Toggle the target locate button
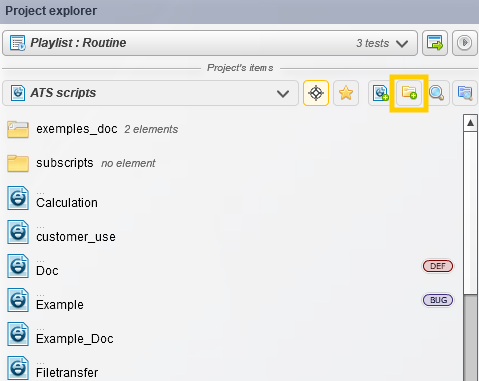This screenshot has width=479, height=381. pos(316,93)
